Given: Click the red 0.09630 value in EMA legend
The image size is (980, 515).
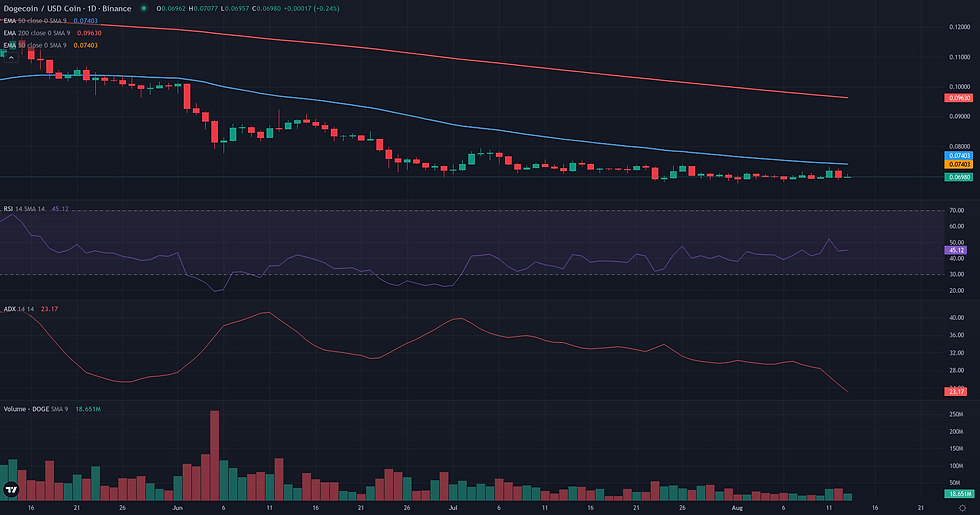Looking at the screenshot, I should tap(89, 32).
